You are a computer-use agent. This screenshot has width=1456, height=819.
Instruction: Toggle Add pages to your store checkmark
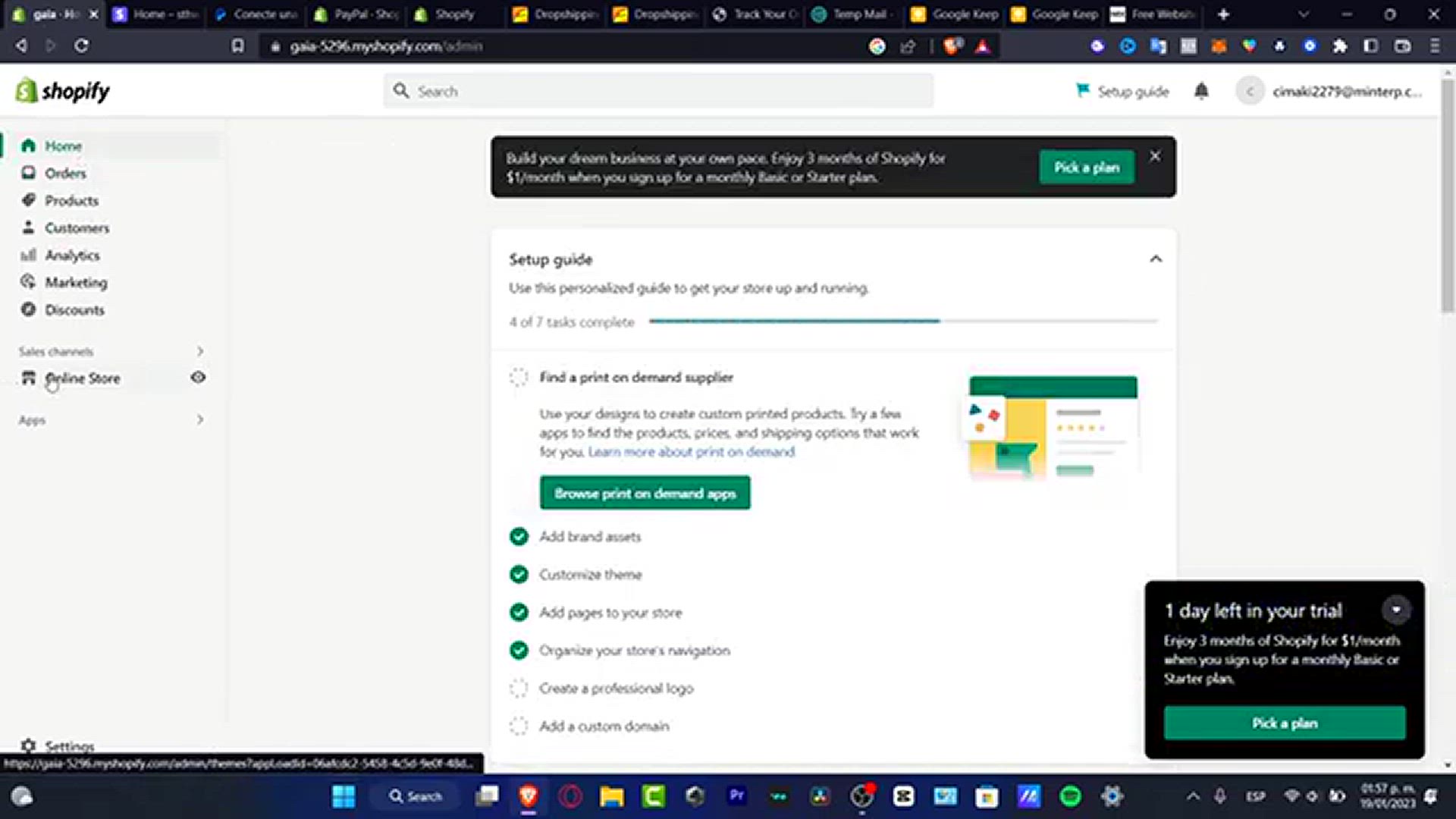(519, 613)
